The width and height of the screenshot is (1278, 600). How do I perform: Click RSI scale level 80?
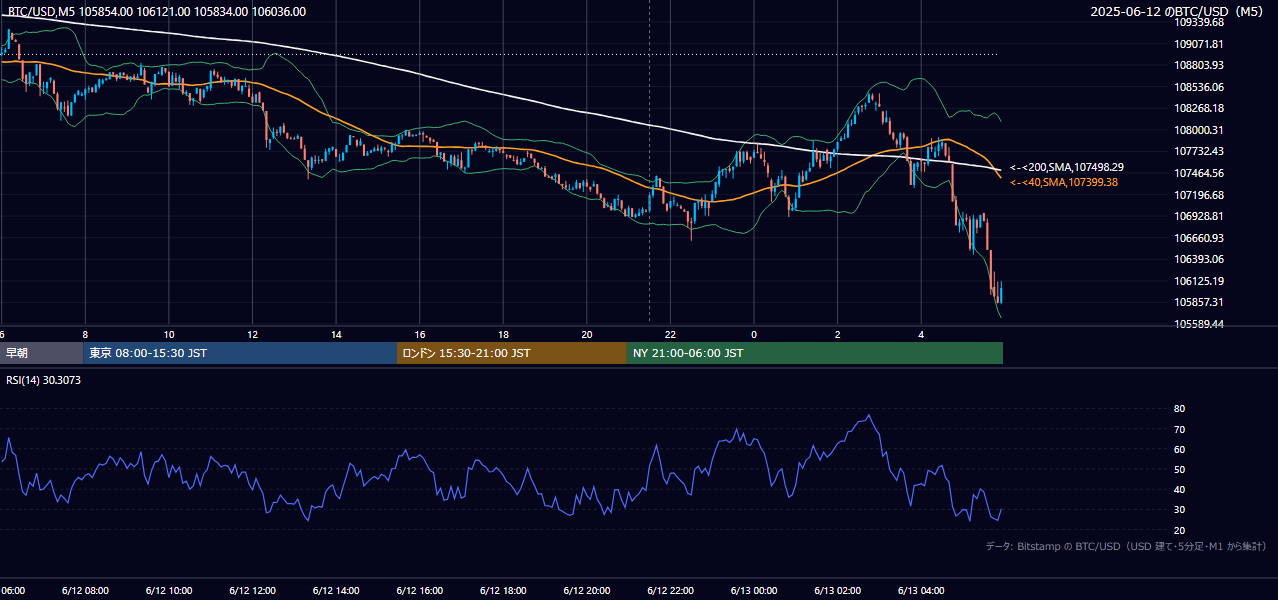(x=1179, y=409)
